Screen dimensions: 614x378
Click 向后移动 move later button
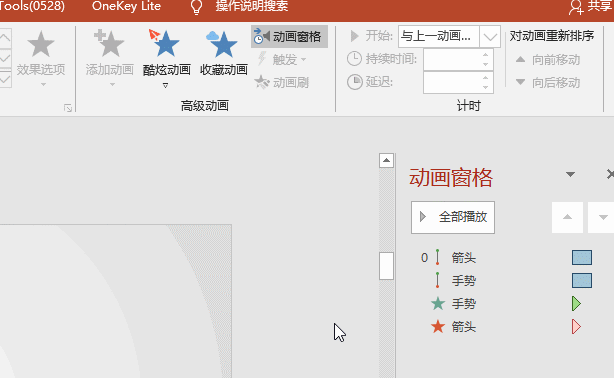(547, 83)
